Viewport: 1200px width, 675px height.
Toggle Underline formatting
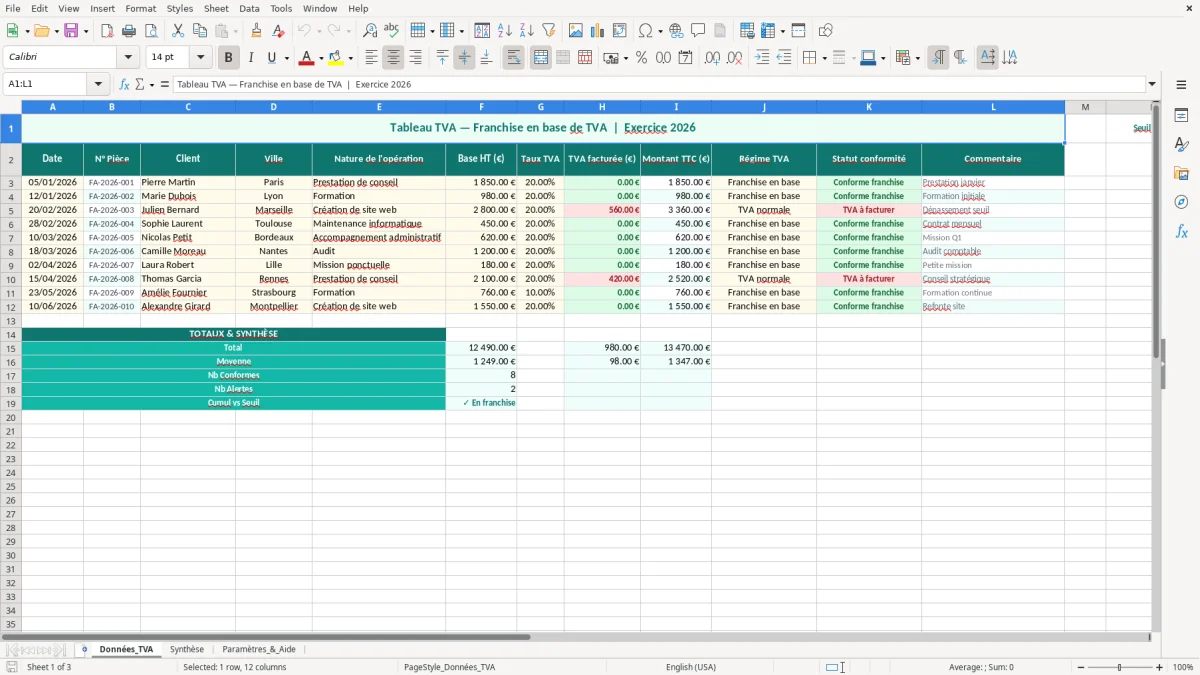(271, 58)
